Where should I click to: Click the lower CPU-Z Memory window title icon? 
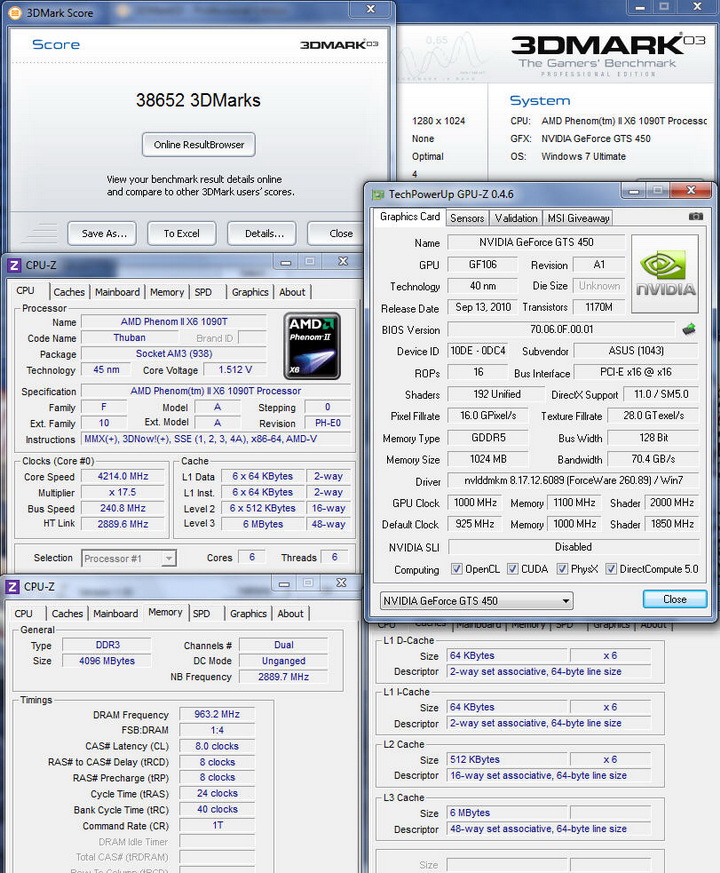click(13, 587)
